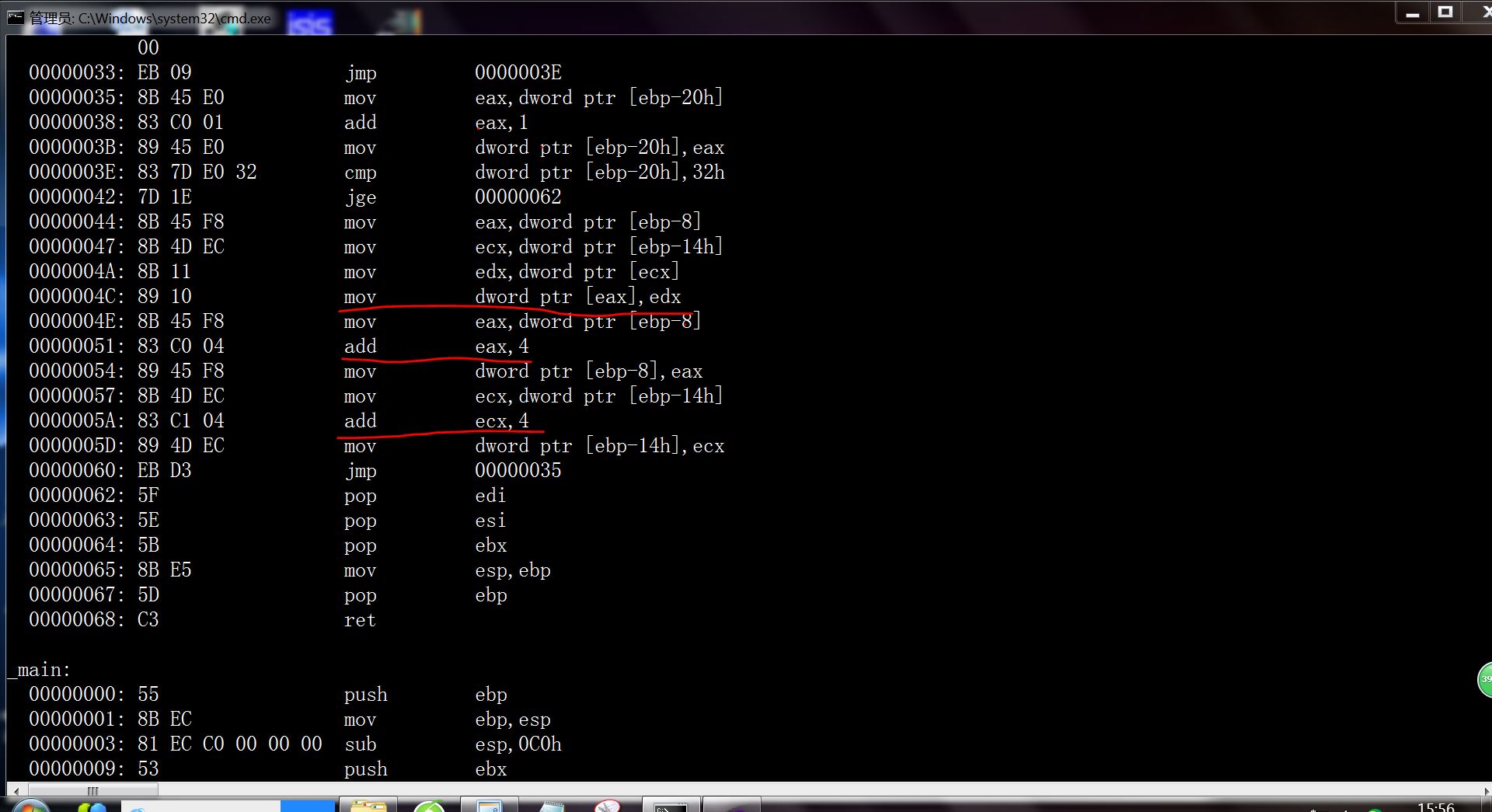Click the lone '00' byte on the first line
The image size is (1492, 812).
click(148, 48)
